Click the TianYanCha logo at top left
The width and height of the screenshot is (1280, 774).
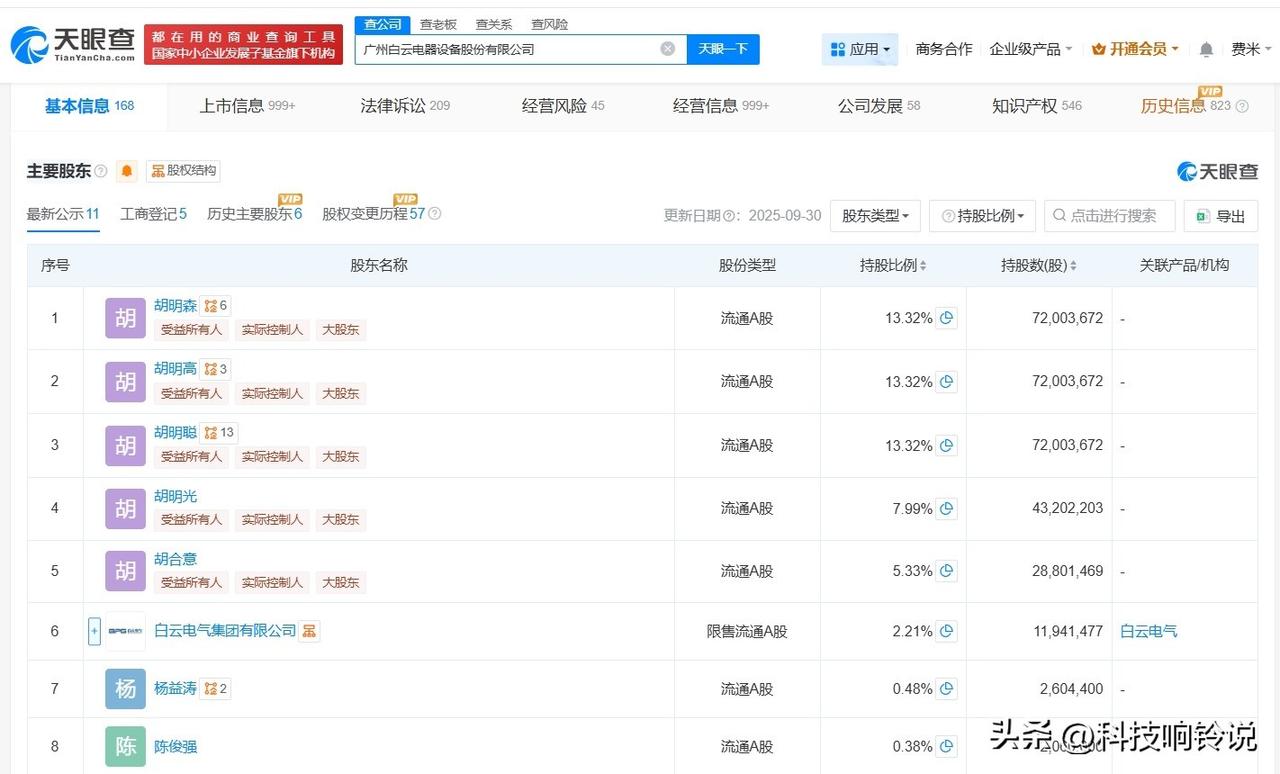coord(73,45)
